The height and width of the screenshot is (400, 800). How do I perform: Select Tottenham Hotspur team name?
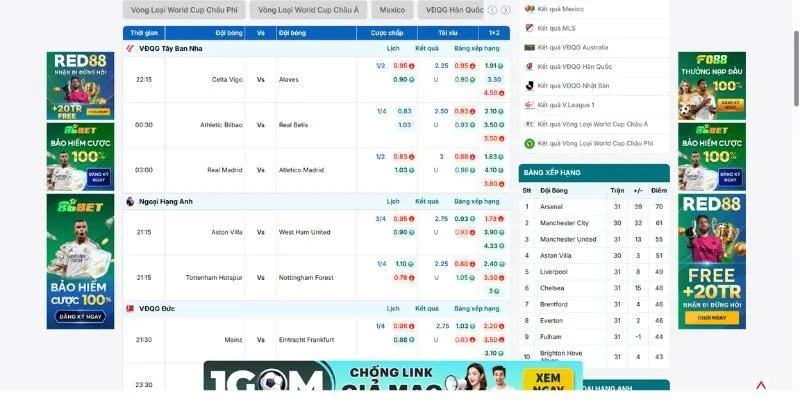(x=214, y=278)
